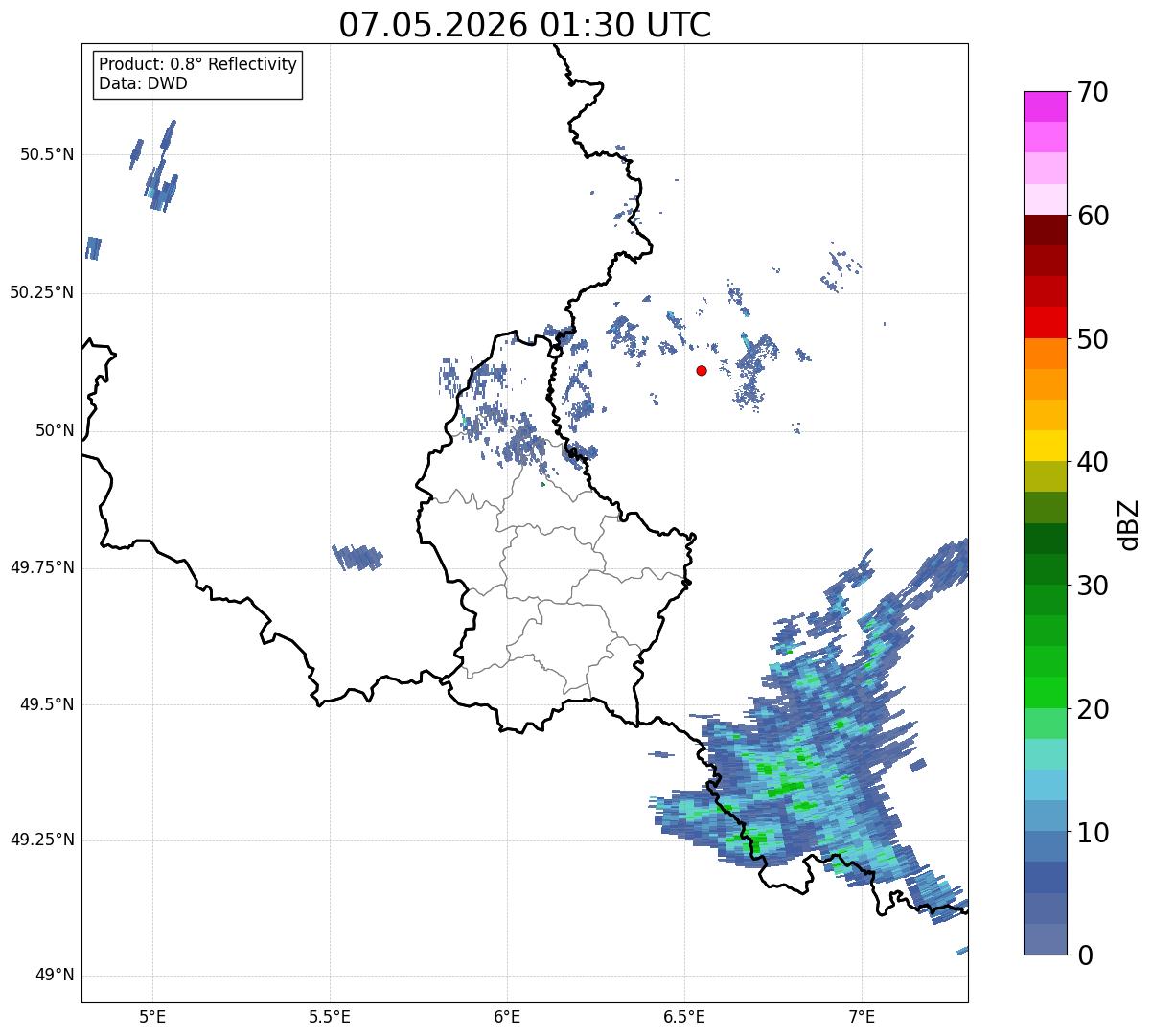Click the title 07.05.2026 01:30 UTC
This screenshot has width=1152, height=1036.
525,25
